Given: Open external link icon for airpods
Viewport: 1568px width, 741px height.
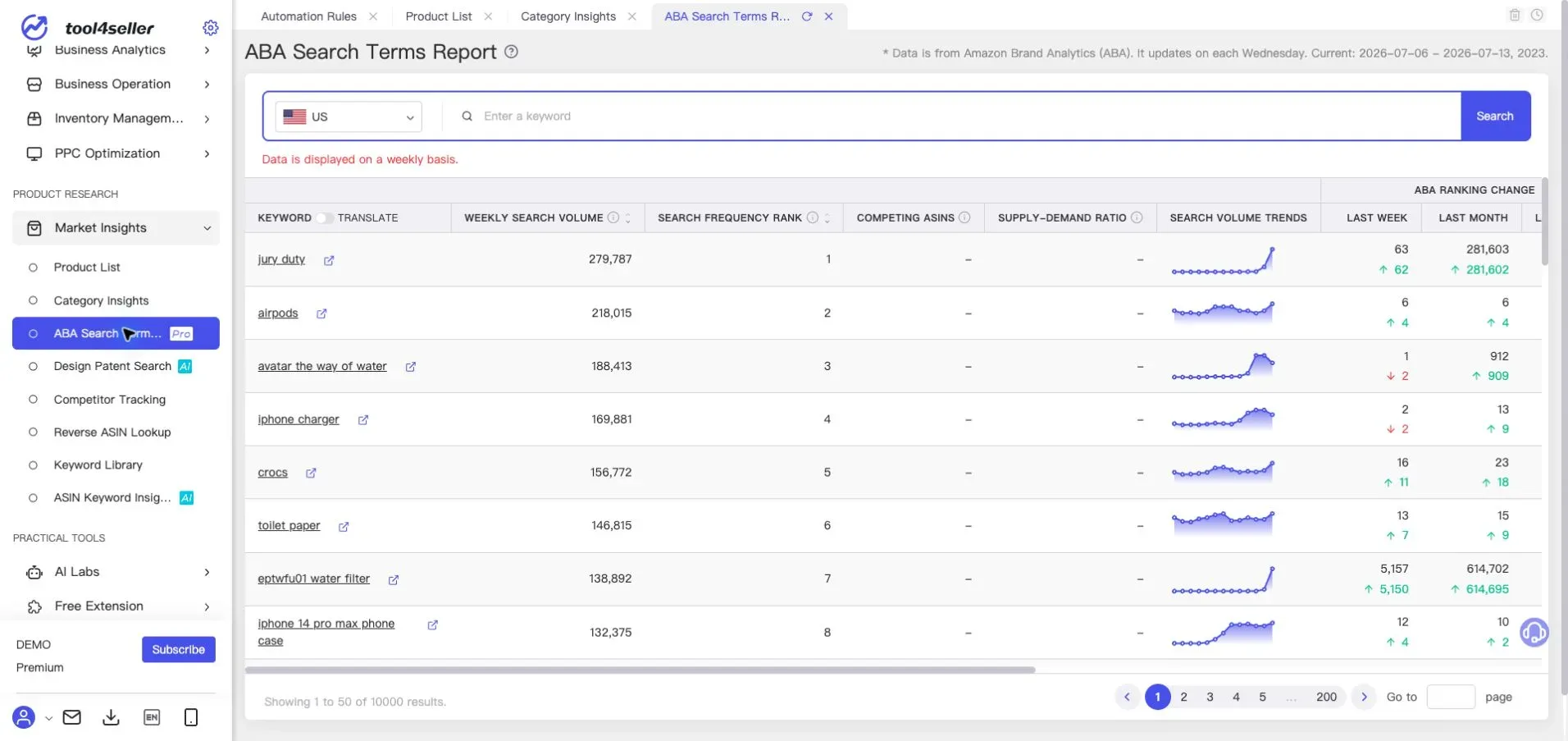Looking at the screenshot, I should pyautogui.click(x=321, y=313).
